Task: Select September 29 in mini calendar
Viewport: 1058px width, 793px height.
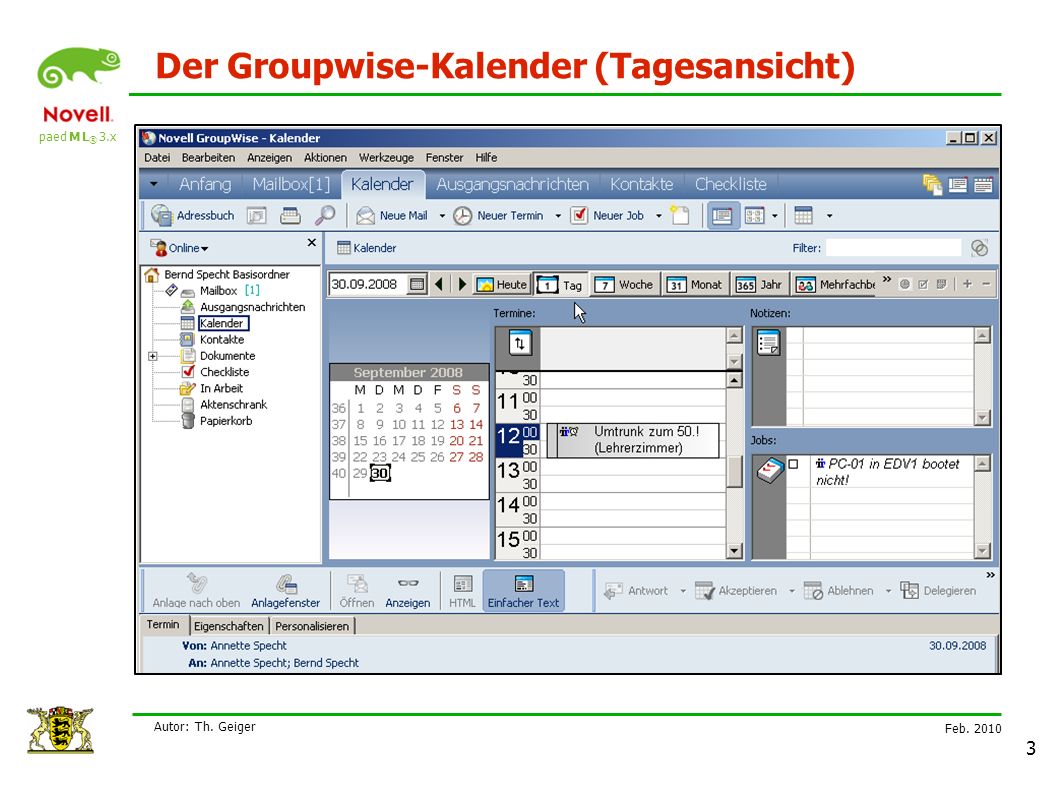Action: [360, 473]
